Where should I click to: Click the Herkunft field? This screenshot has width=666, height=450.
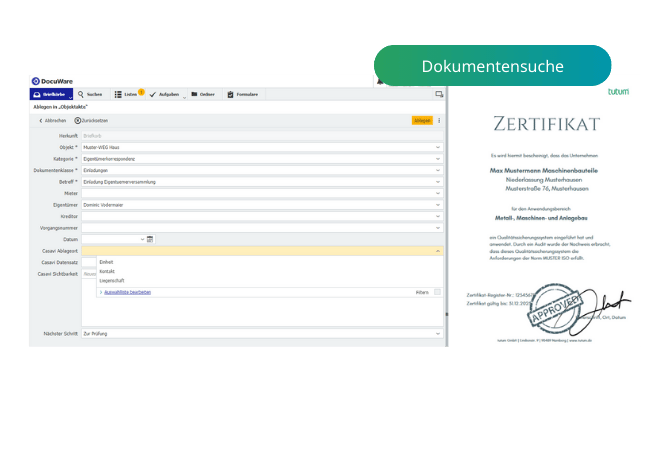point(262,136)
